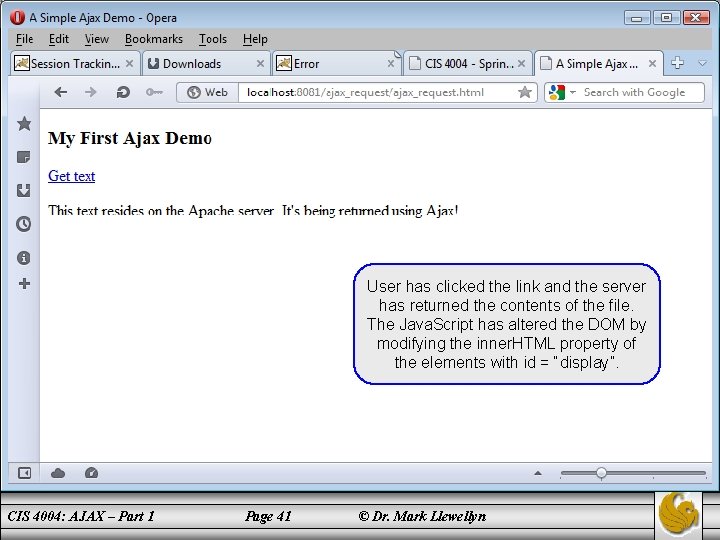Close the Session Tracking tab
This screenshot has height=540, width=720.
(129, 63)
